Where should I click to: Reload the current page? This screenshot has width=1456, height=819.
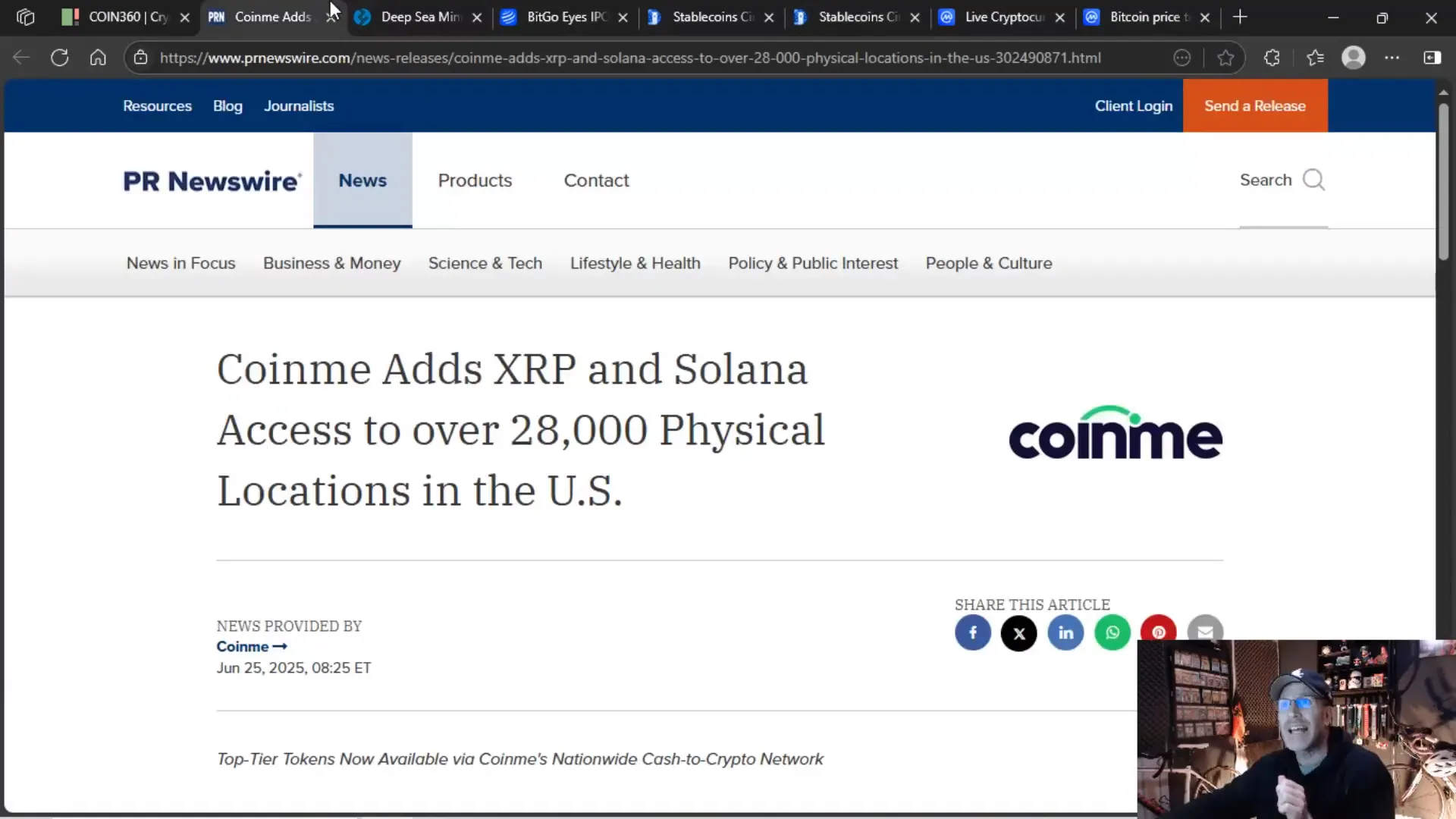59,58
